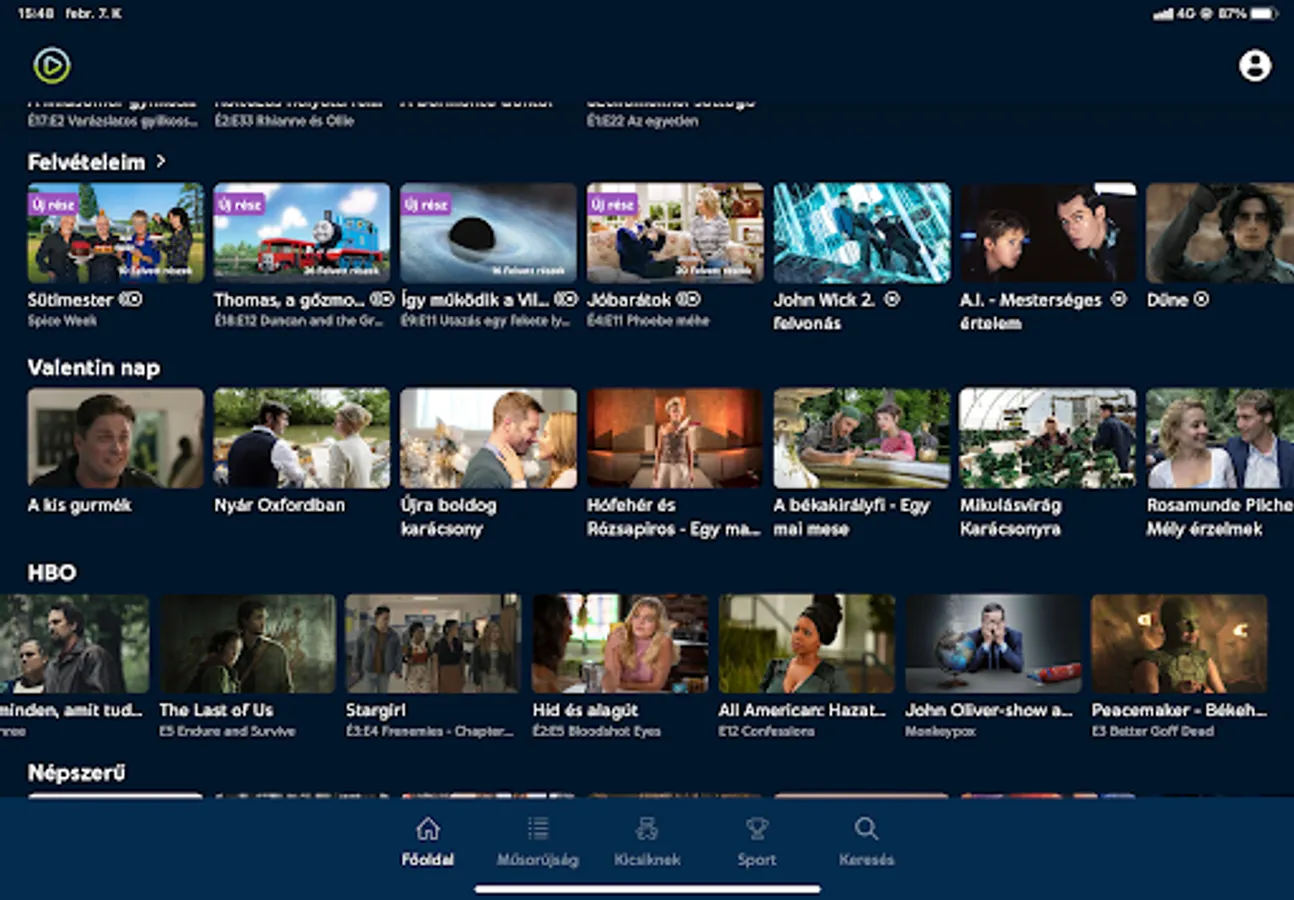Click 'E3 Better Goff Dead' subtitle

tap(1152, 731)
